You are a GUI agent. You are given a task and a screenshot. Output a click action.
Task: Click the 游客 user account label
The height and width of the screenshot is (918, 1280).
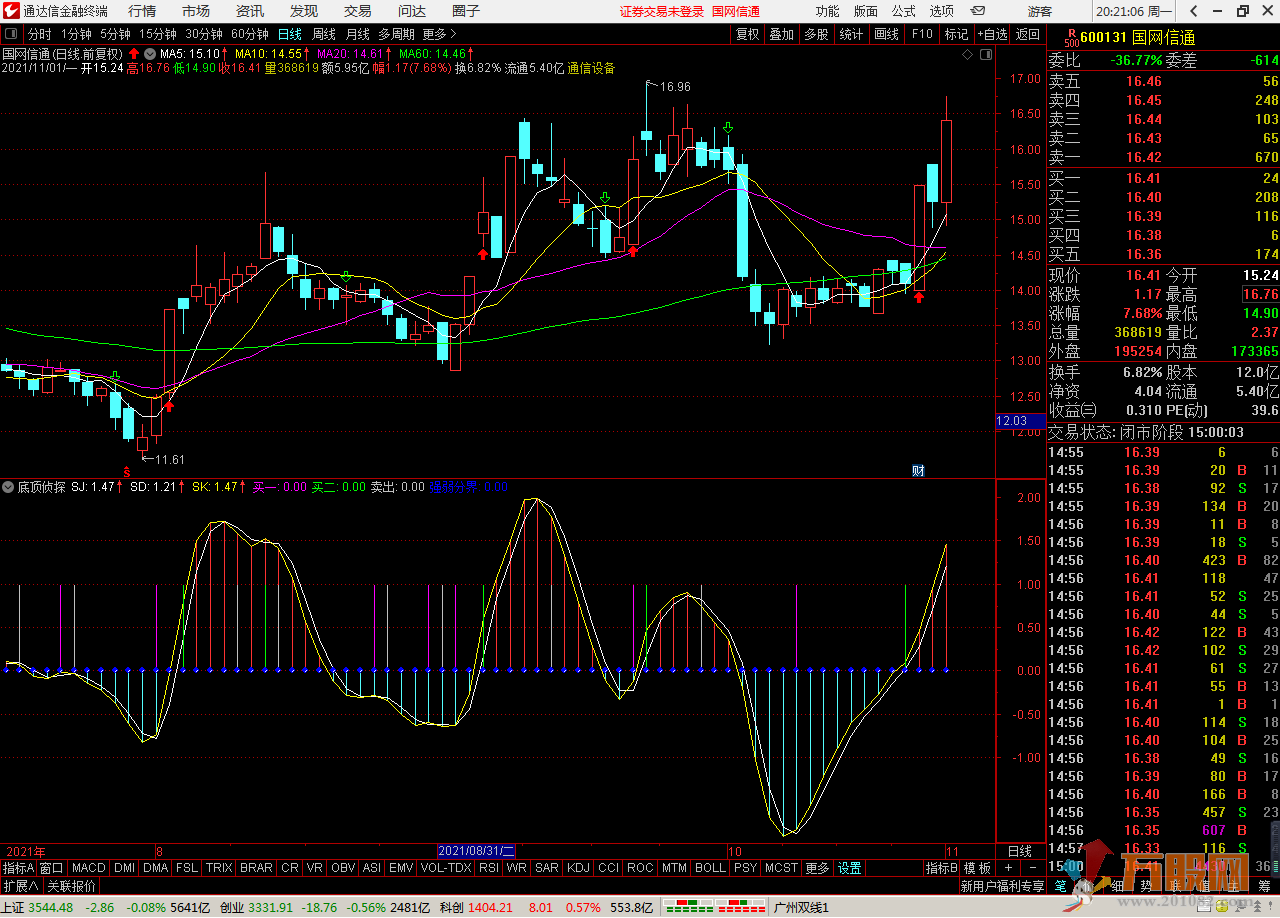pyautogui.click(x=1040, y=11)
